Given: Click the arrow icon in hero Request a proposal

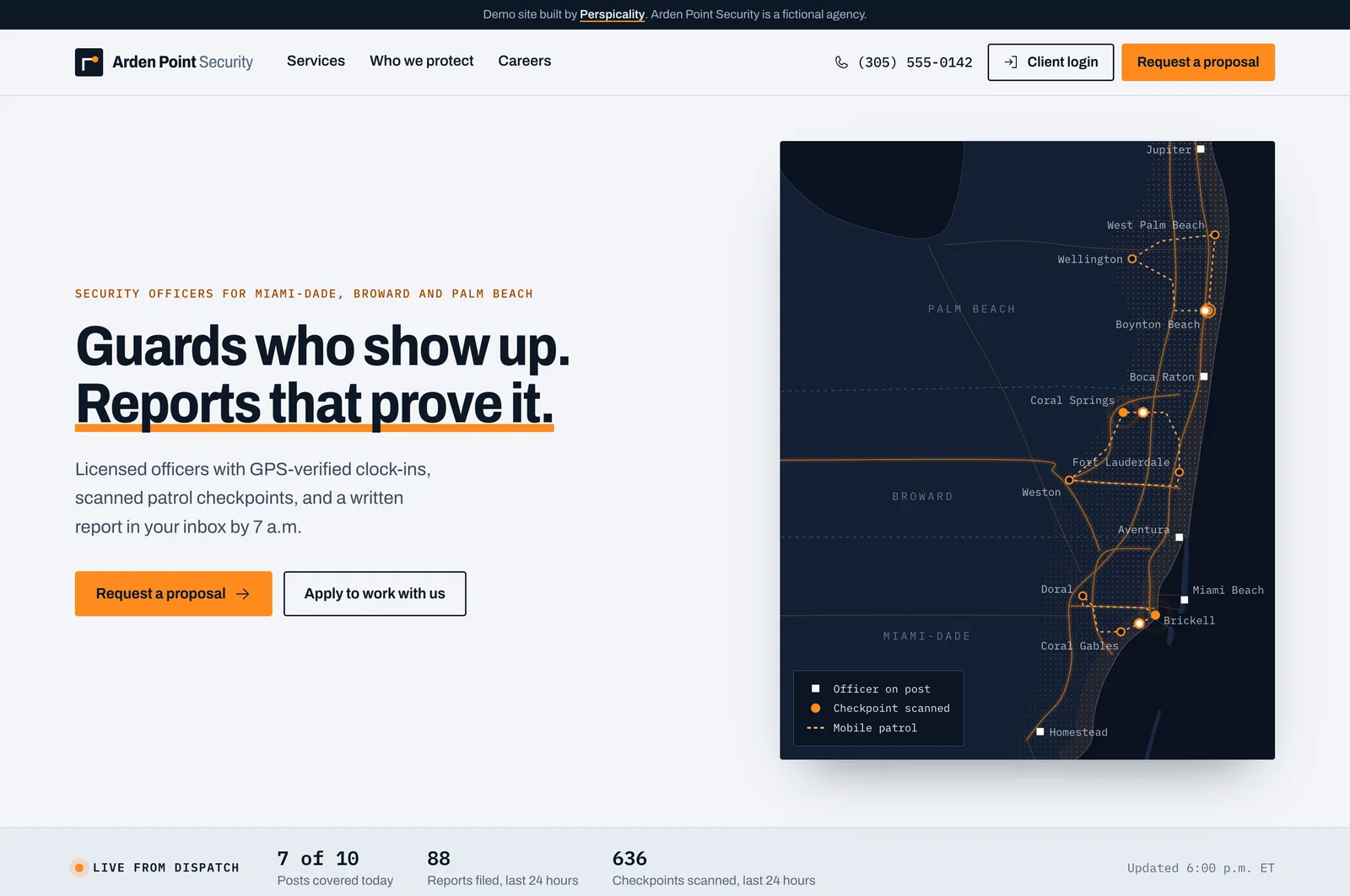Looking at the screenshot, I should point(243,594).
